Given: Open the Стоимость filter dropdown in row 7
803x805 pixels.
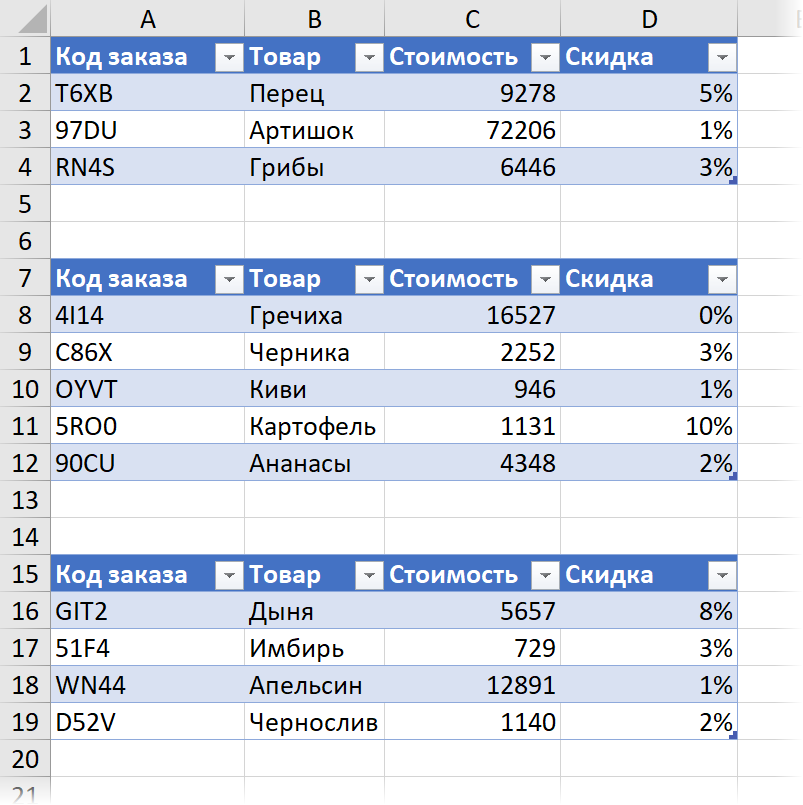Looking at the screenshot, I should (545, 279).
